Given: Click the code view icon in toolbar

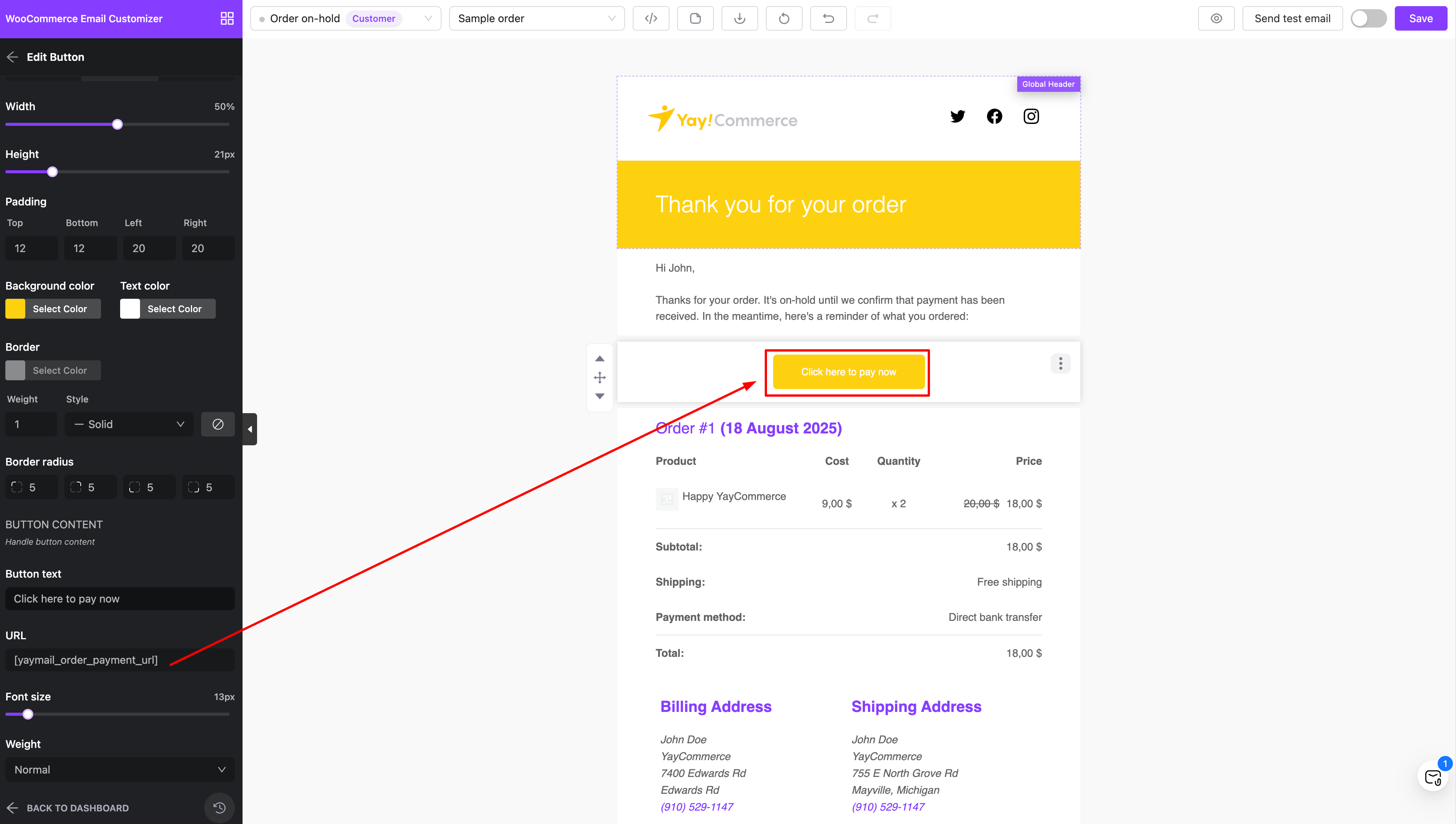Looking at the screenshot, I should click(x=651, y=19).
